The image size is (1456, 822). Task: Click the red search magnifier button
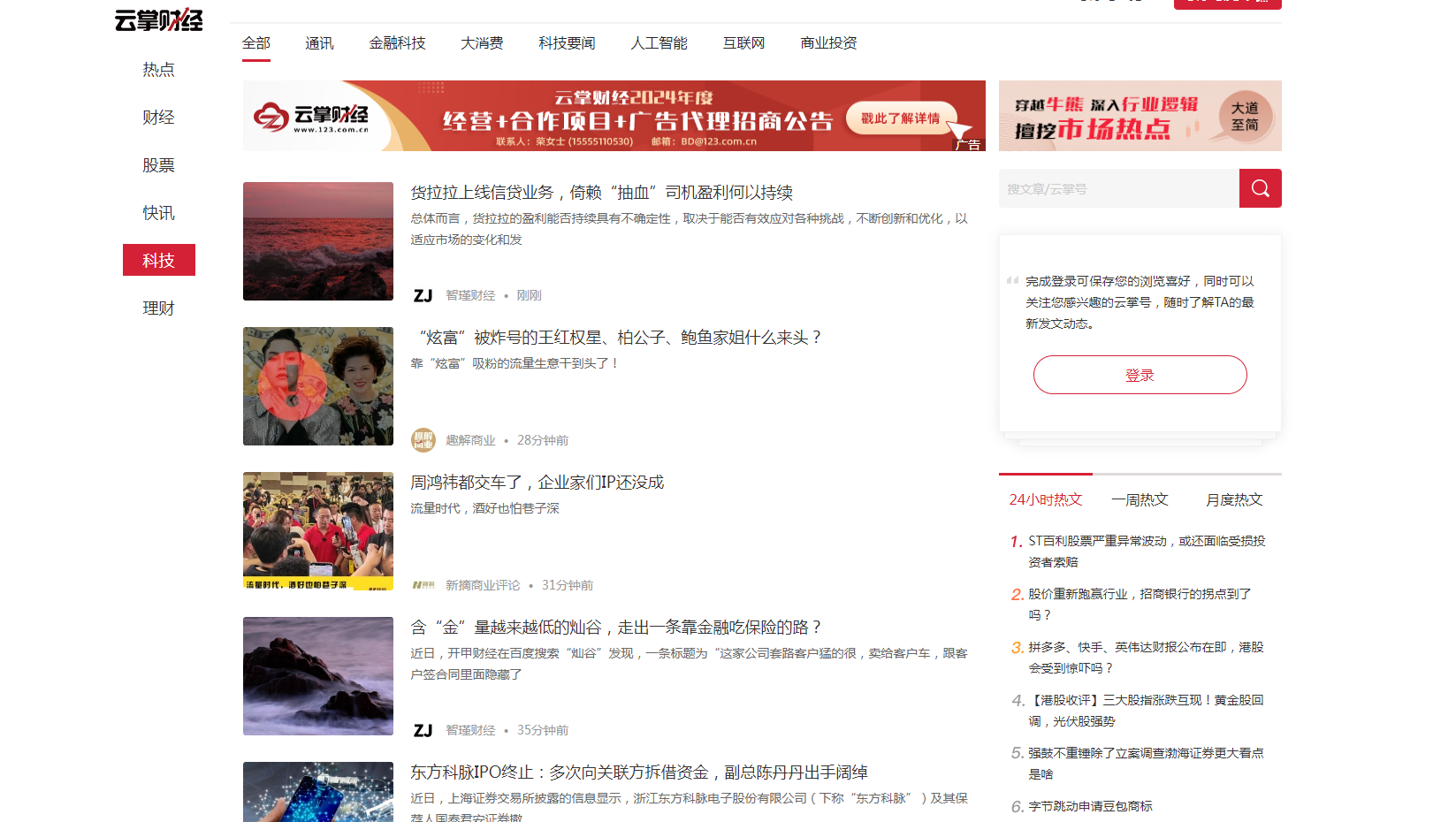click(1260, 188)
